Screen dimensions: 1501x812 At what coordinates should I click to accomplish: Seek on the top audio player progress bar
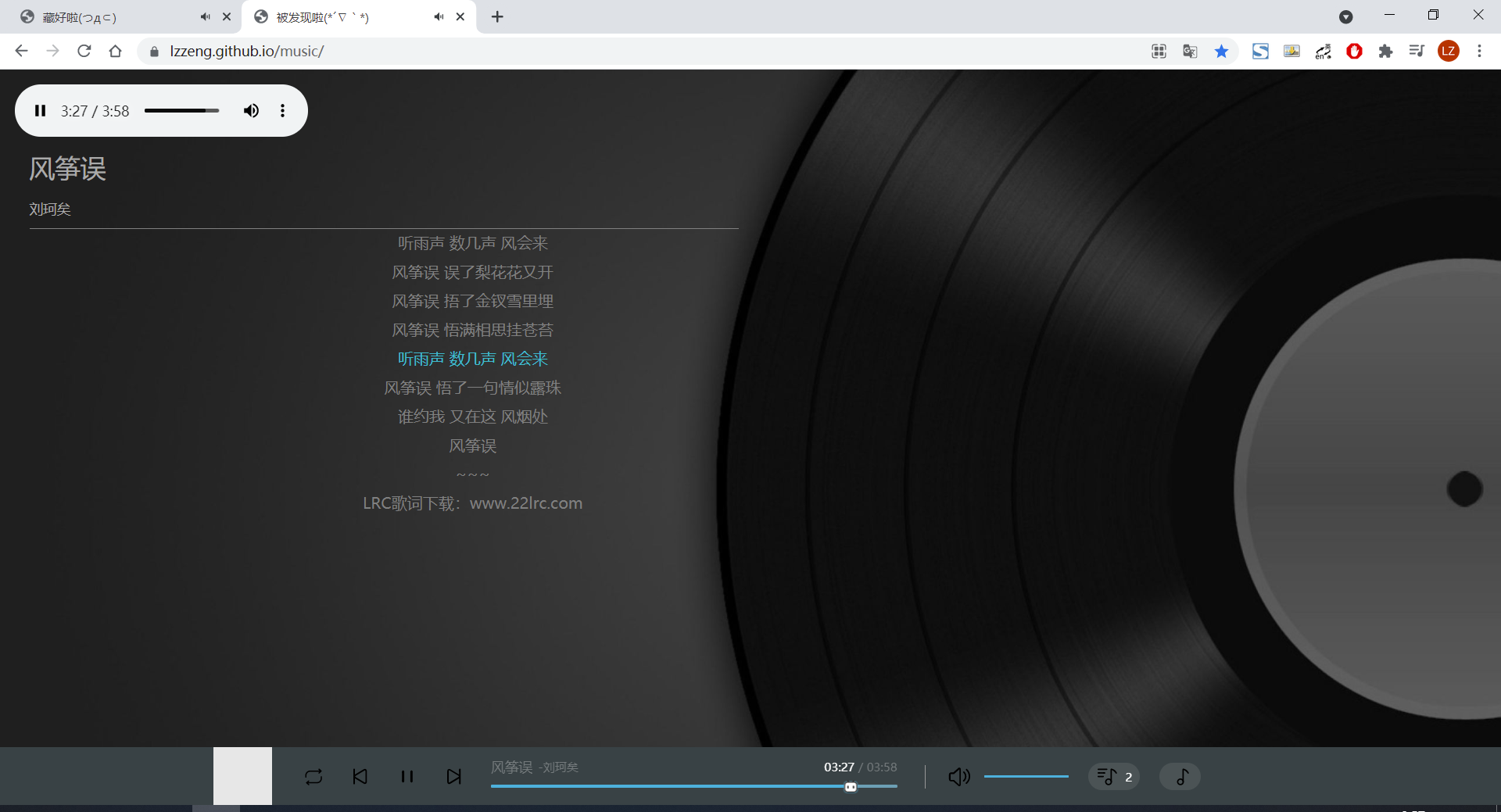pyautogui.click(x=181, y=111)
